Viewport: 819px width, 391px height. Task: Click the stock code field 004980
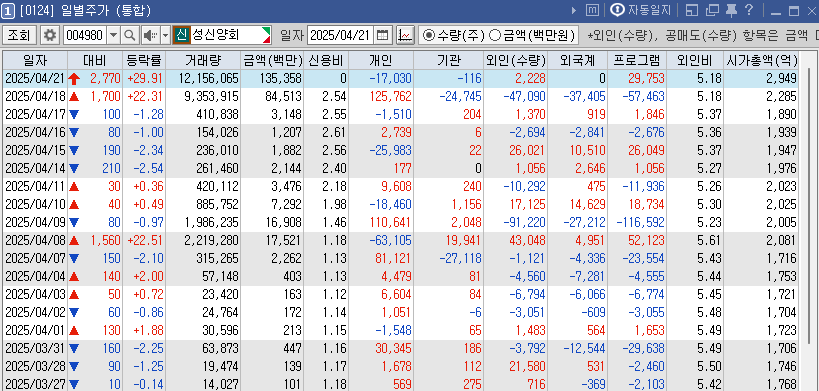[x=85, y=35]
